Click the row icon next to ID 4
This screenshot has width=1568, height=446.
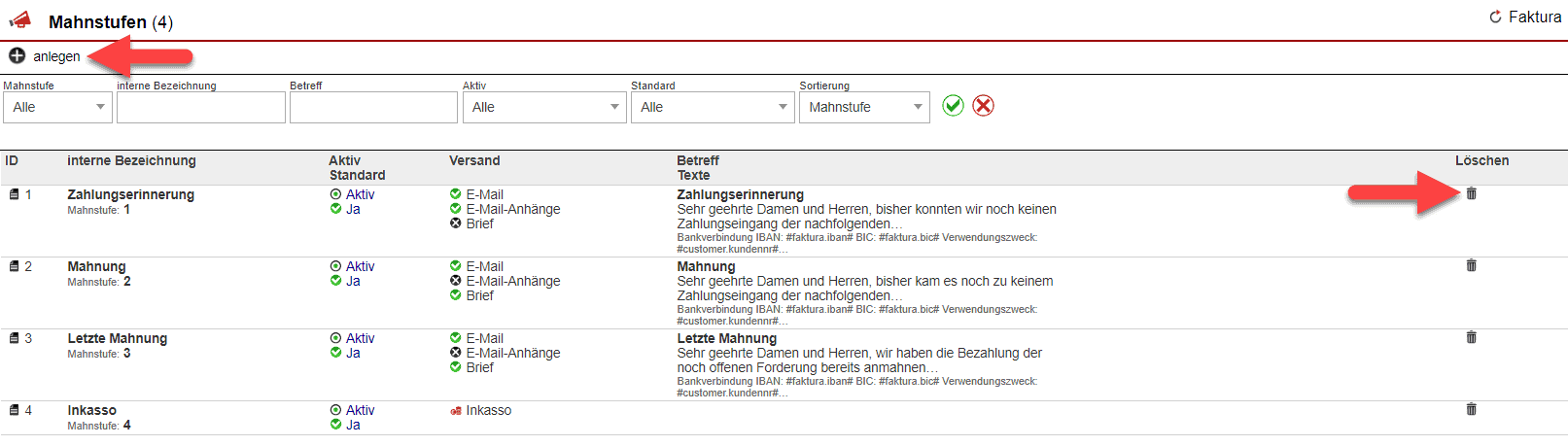pos(15,410)
